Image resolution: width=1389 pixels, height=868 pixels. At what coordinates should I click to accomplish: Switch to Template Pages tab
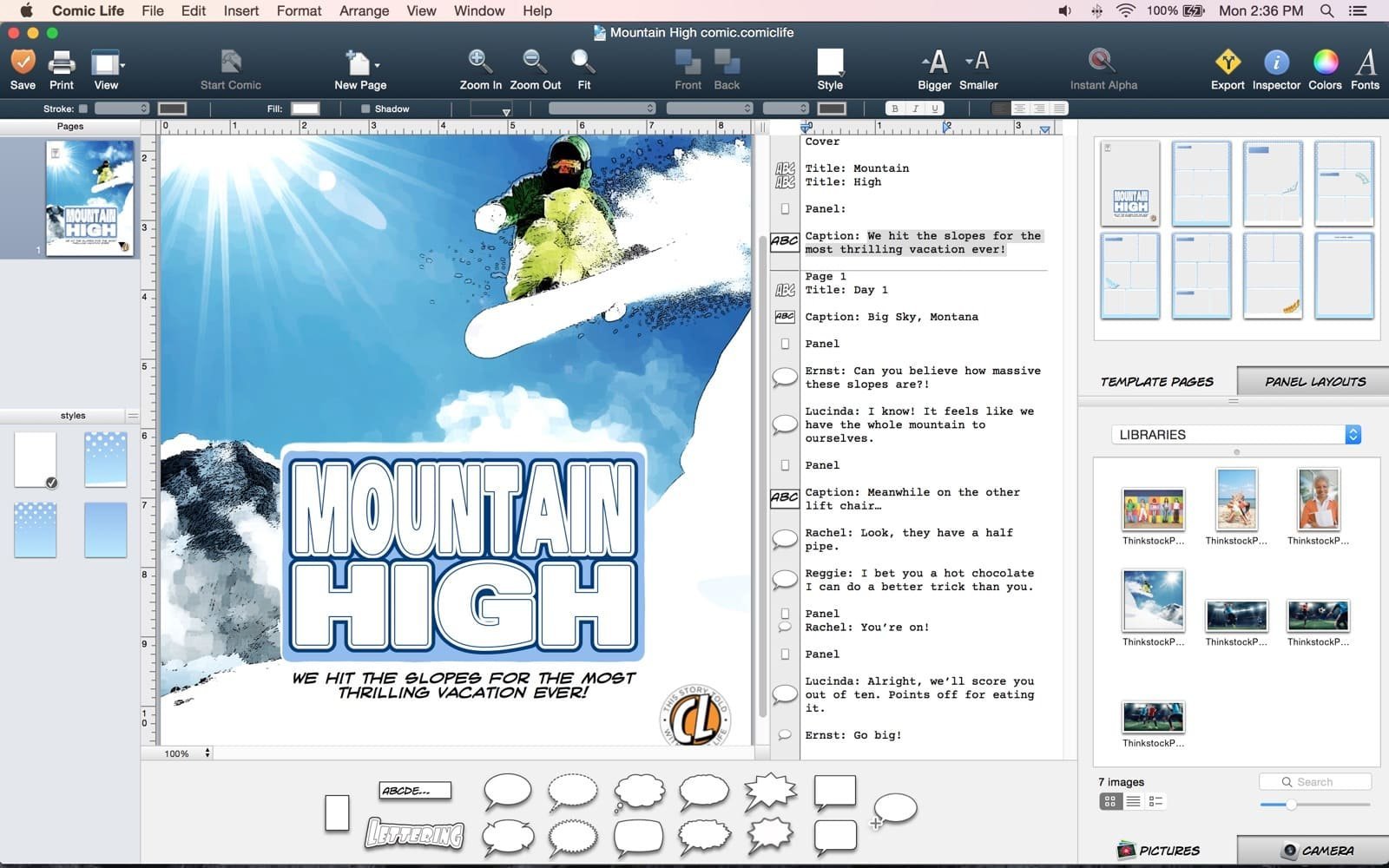pyautogui.click(x=1156, y=382)
